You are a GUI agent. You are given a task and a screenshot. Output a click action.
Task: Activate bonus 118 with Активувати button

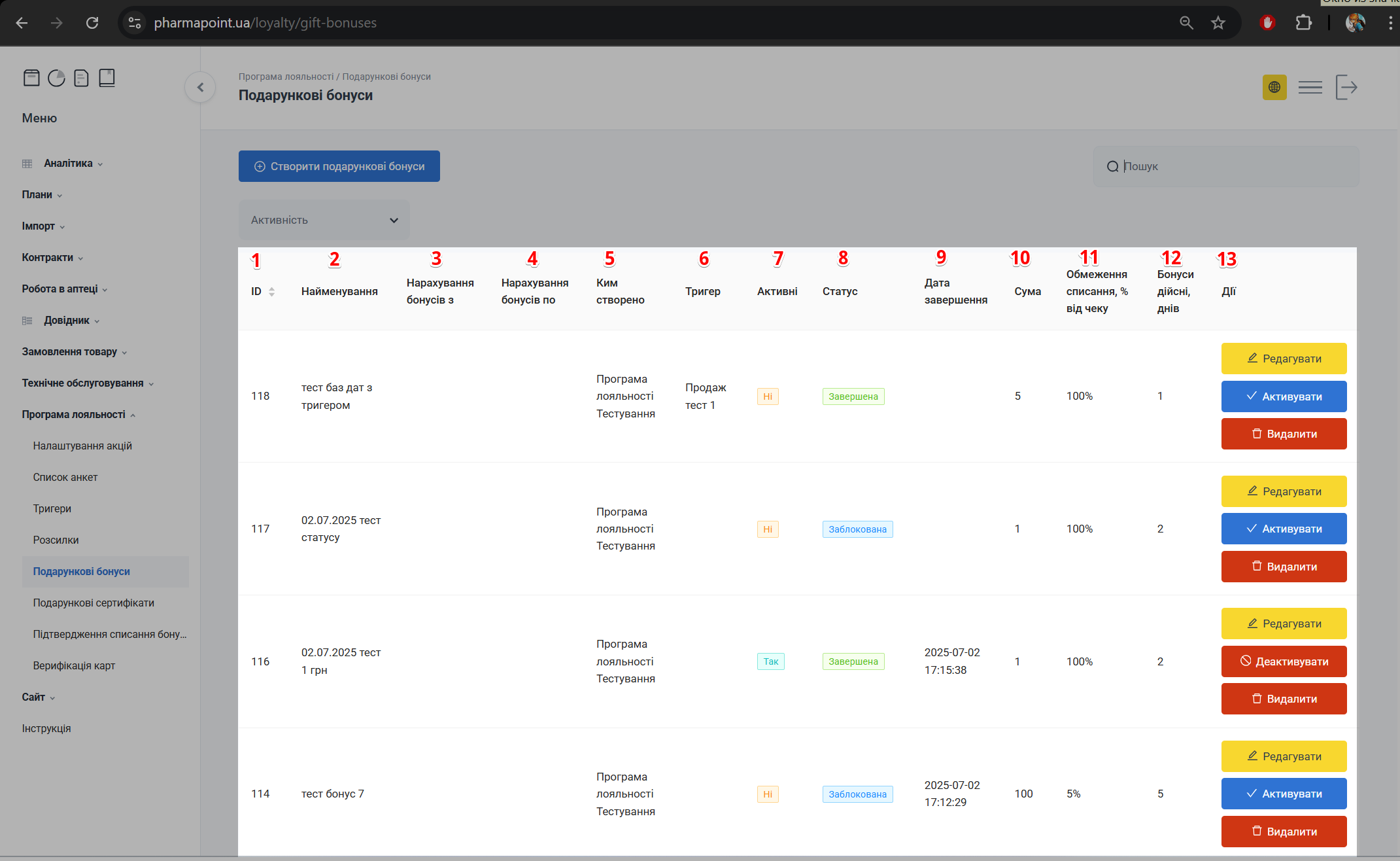point(1283,396)
